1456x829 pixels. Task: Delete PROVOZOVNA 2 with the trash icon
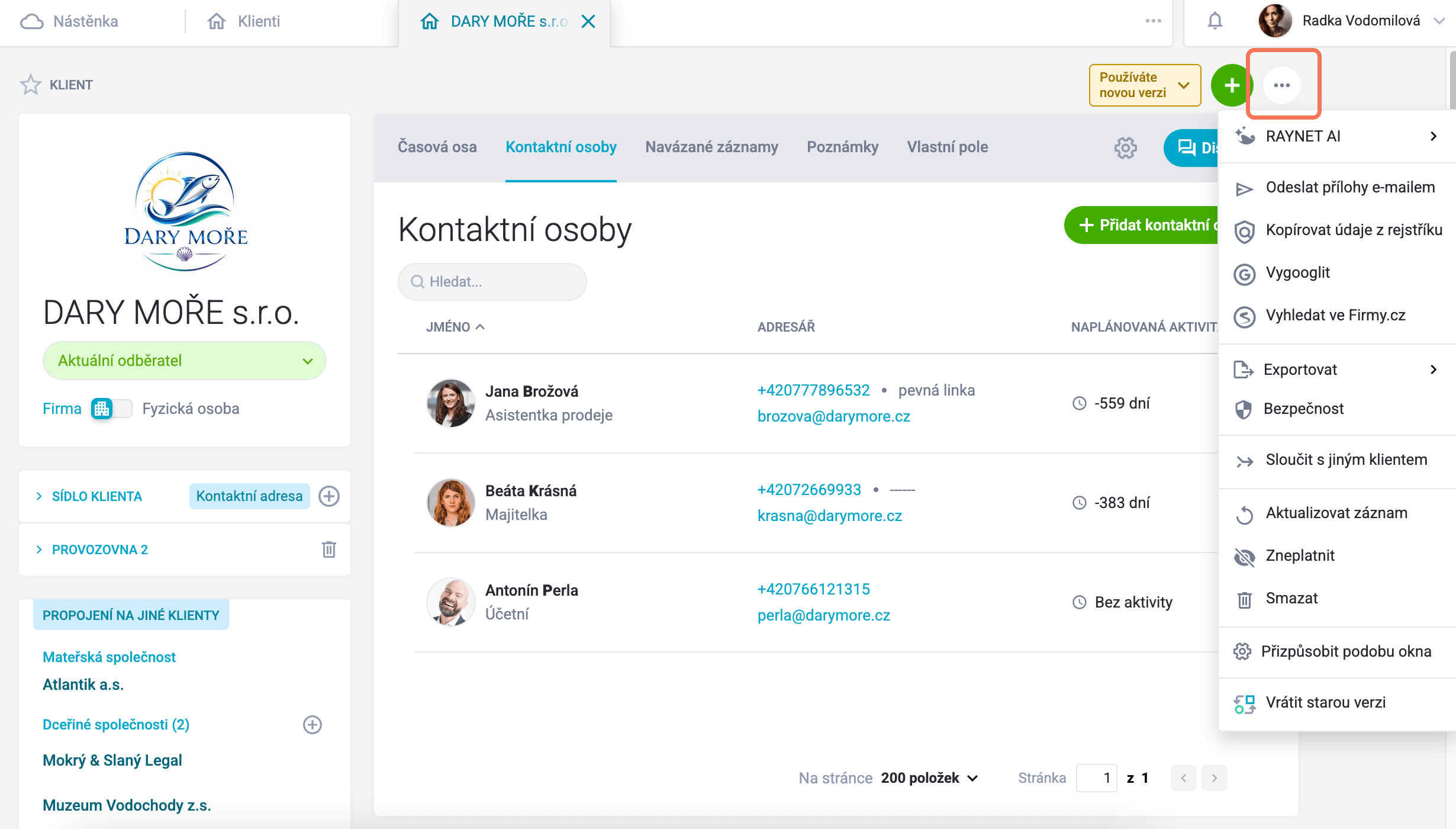coord(329,550)
